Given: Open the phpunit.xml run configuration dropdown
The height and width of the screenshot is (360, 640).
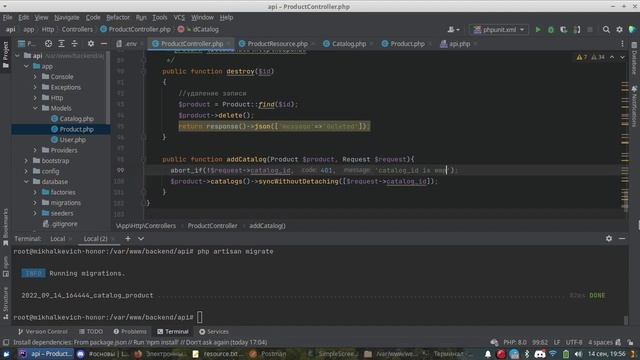Looking at the screenshot, I should click(499, 29).
